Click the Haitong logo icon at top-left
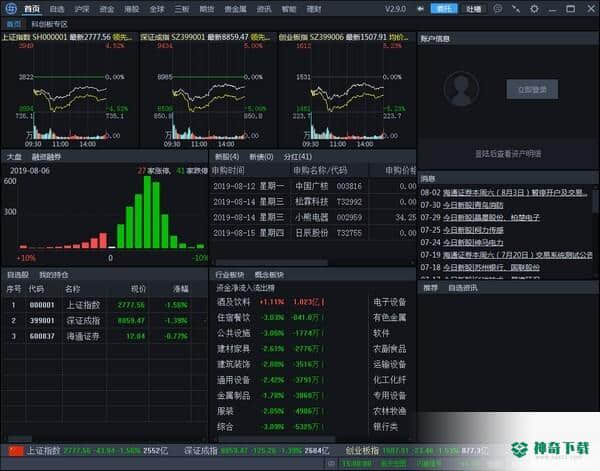 click(11, 8)
